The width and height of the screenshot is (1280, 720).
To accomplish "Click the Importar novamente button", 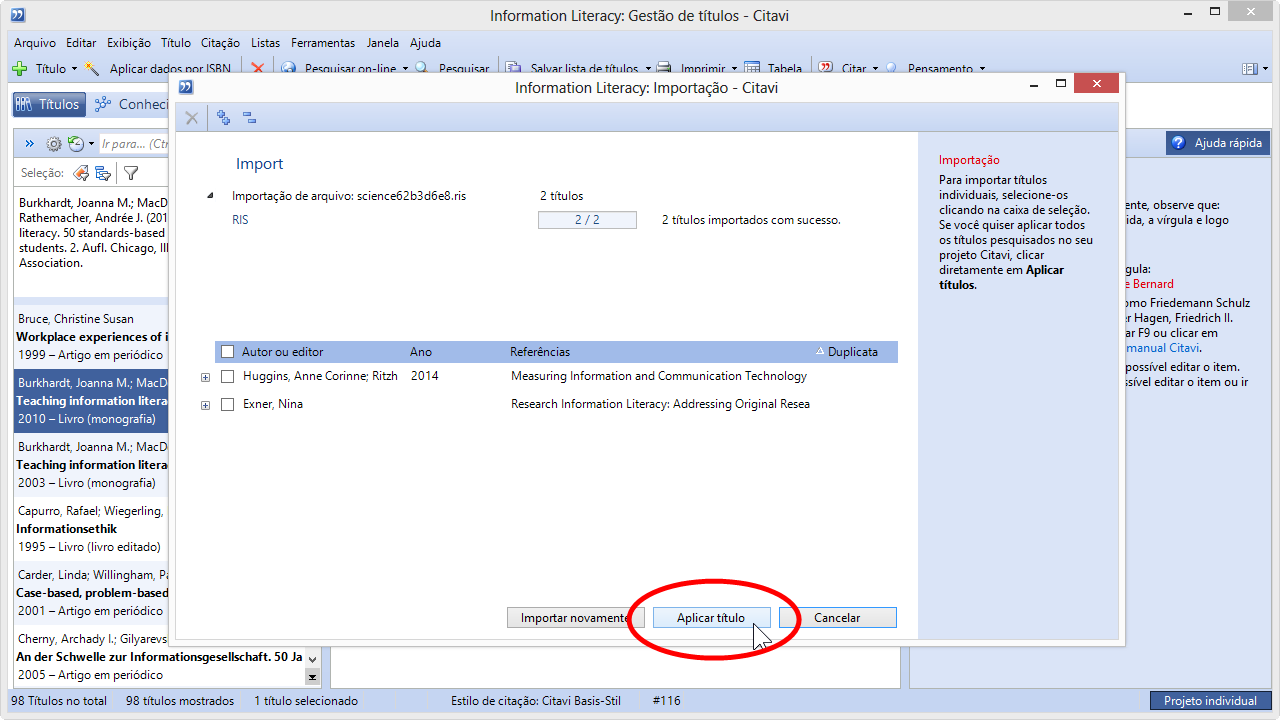I will (x=575, y=618).
